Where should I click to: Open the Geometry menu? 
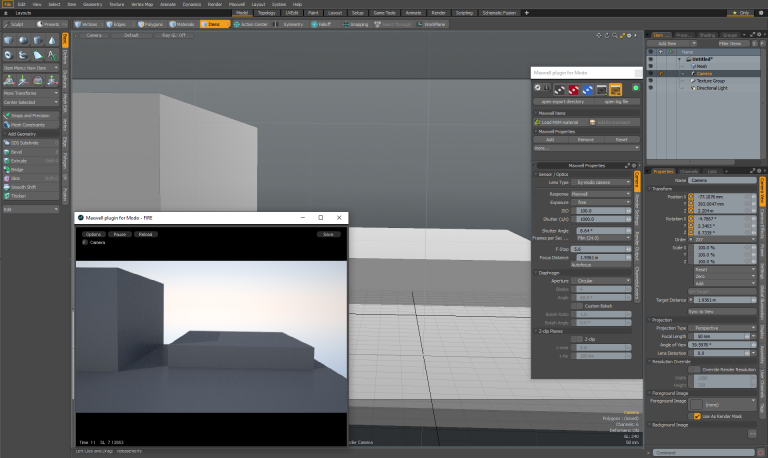coord(92,4)
